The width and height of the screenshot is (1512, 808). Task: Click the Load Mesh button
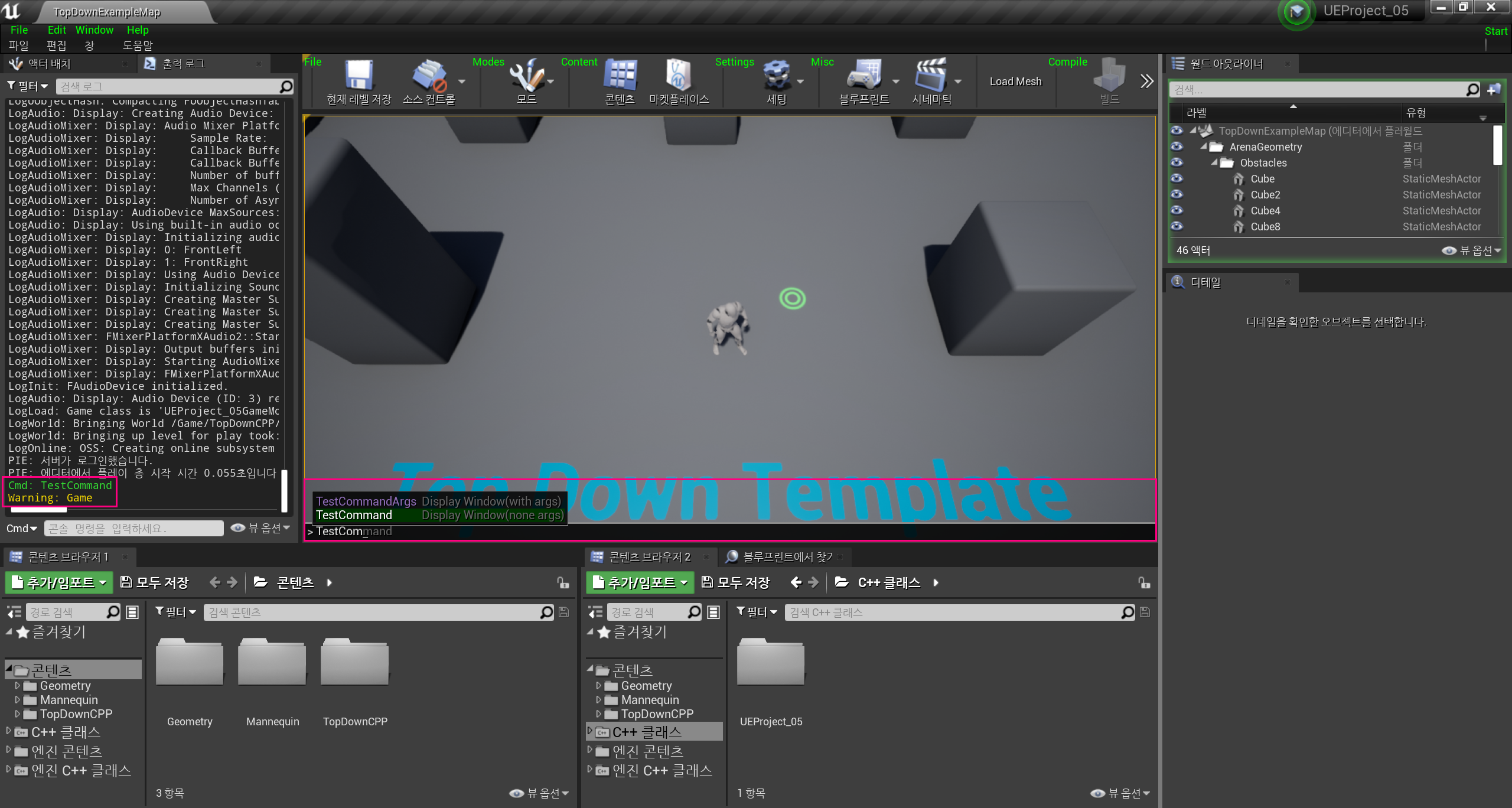[1015, 82]
